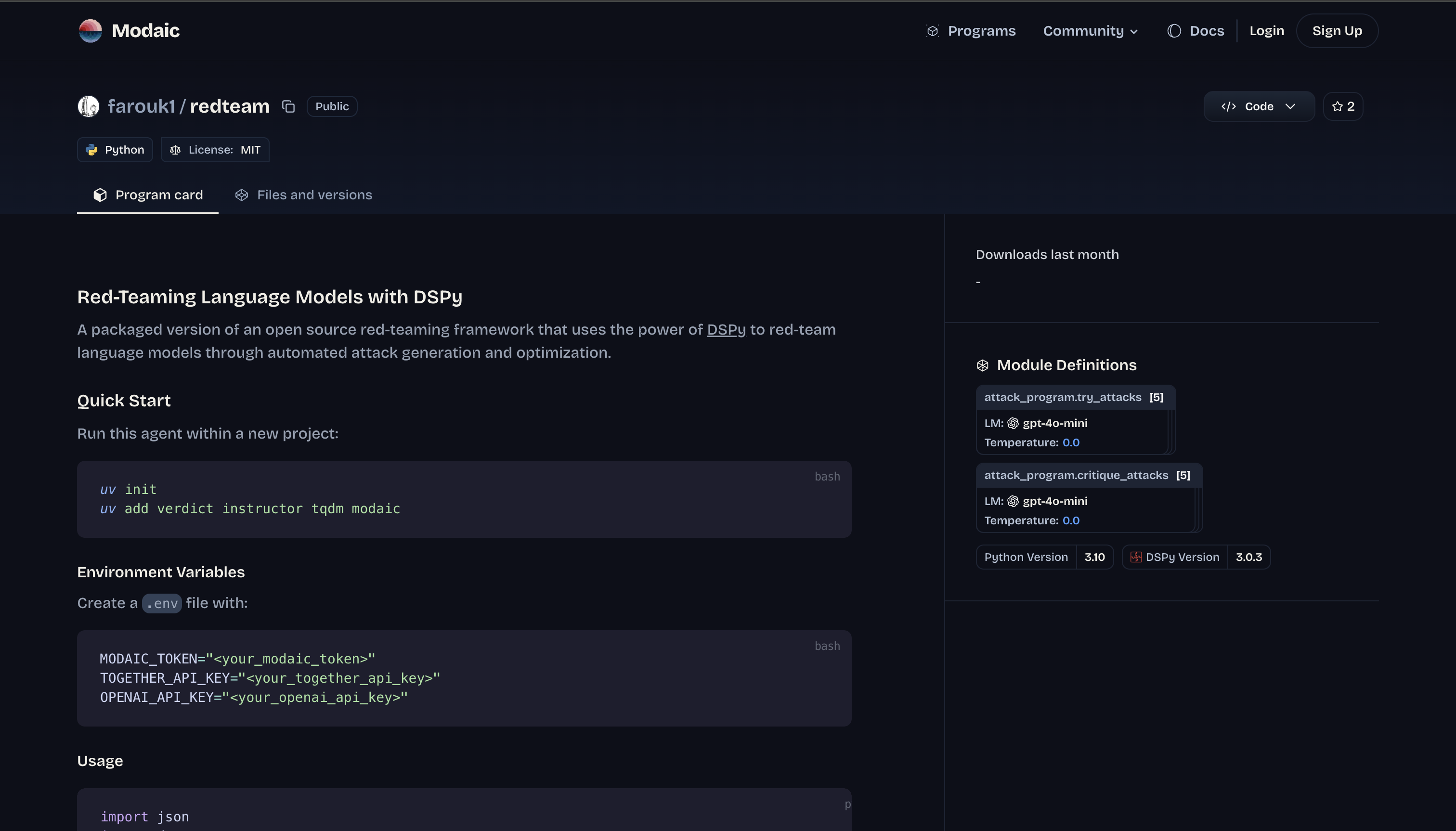Click the DSPy Version puzzle icon
The height and width of the screenshot is (831, 1456).
point(1135,557)
